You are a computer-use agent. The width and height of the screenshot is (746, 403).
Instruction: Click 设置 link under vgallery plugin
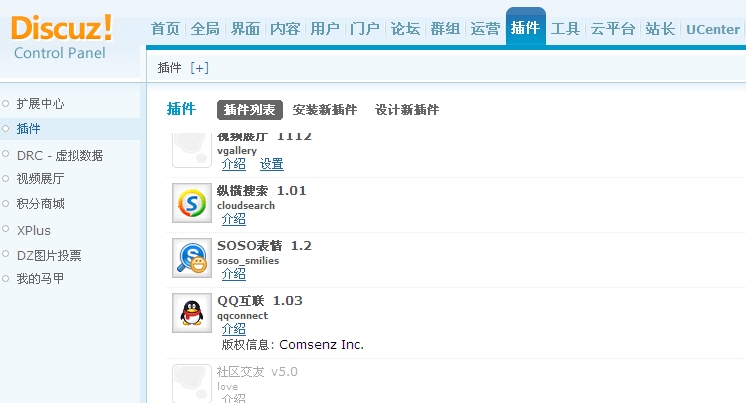pyautogui.click(x=272, y=164)
